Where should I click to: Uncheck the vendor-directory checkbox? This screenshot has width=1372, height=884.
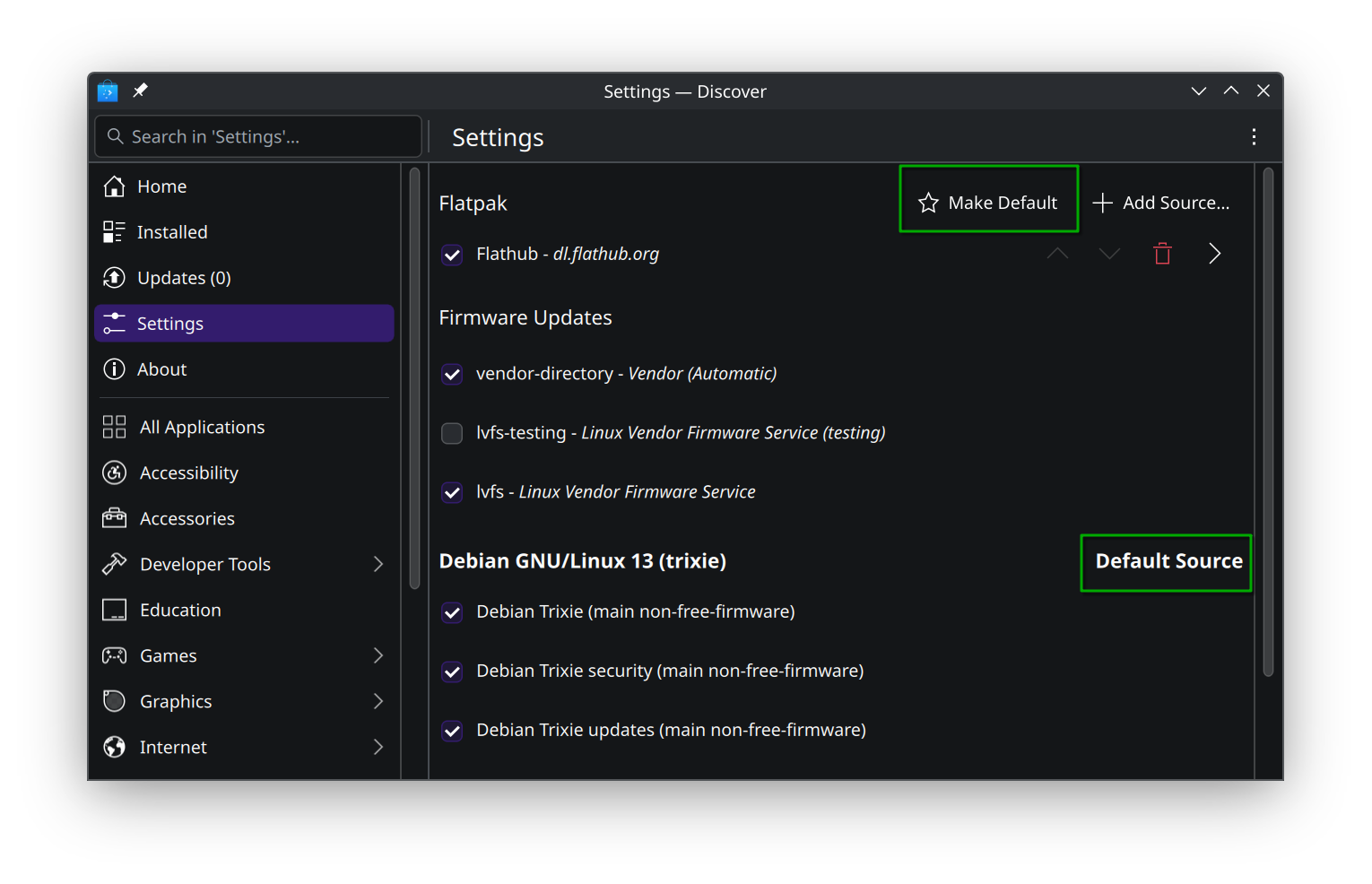click(x=452, y=374)
